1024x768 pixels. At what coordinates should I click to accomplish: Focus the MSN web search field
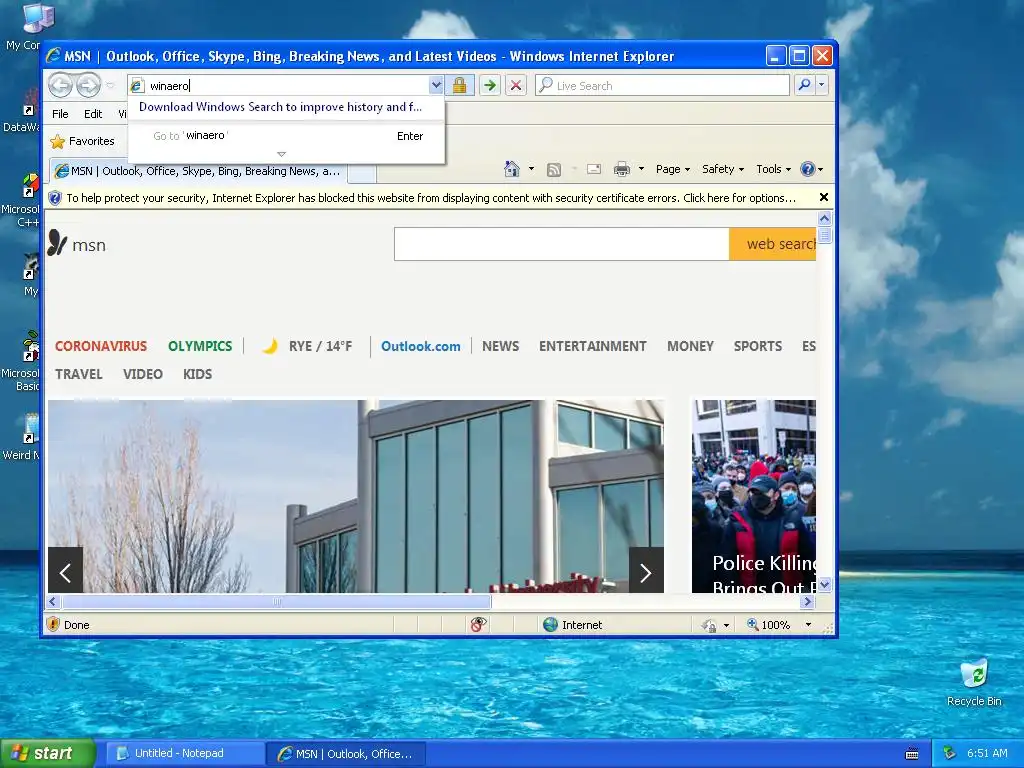tap(562, 244)
